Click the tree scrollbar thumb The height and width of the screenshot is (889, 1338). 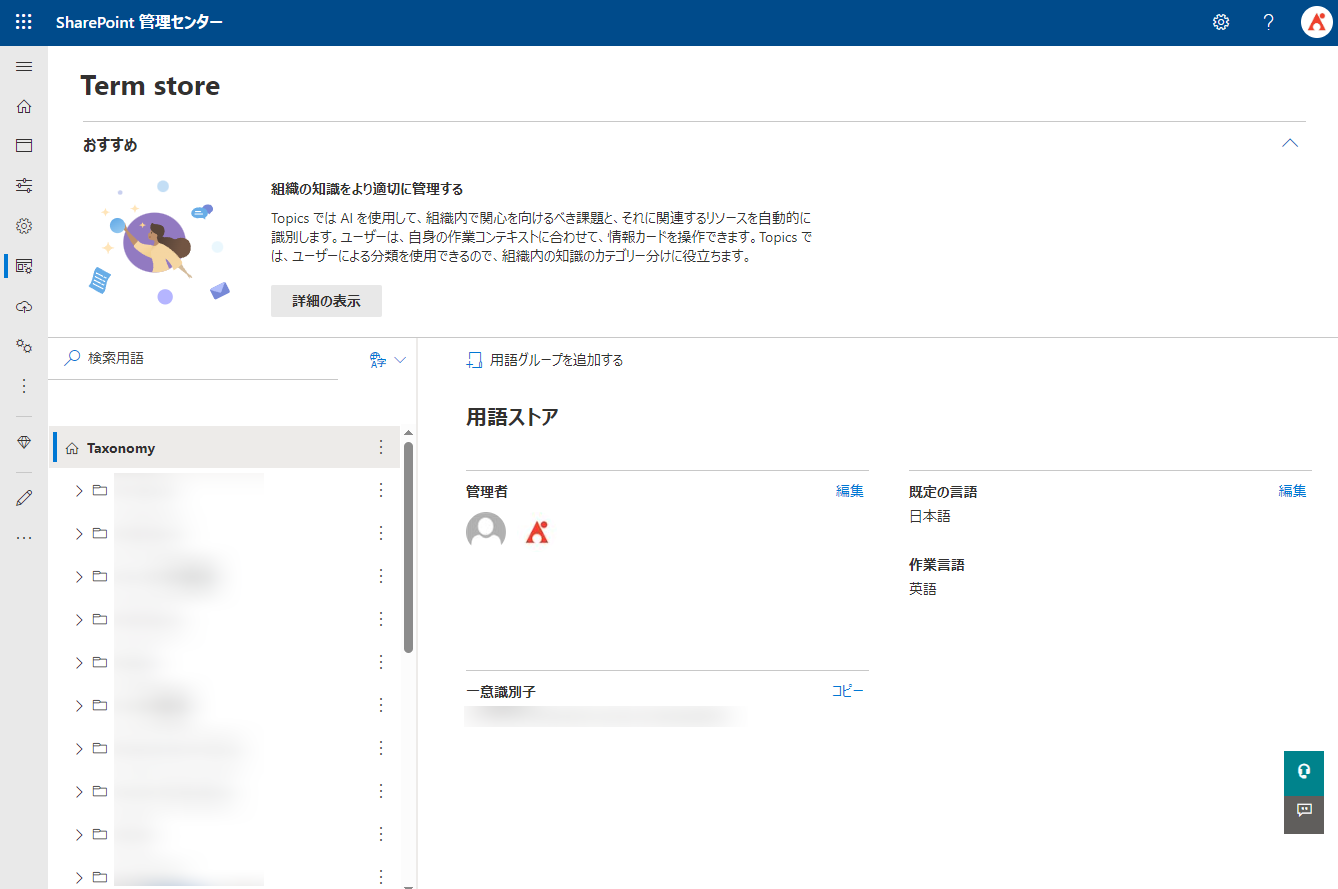click(408, 547)
